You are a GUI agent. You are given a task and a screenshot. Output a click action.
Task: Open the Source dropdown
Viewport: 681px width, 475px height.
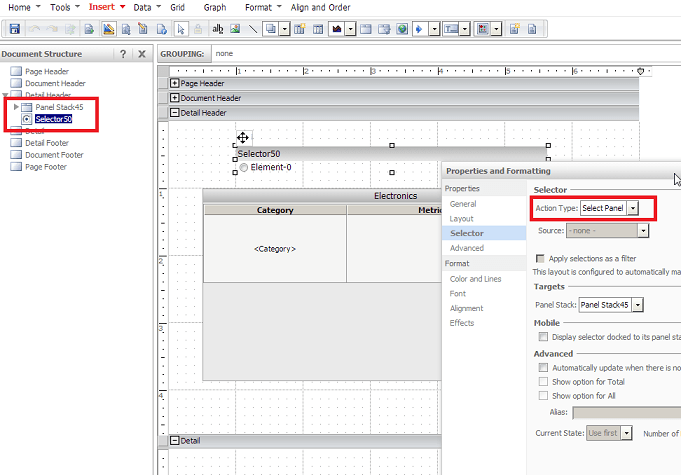643,231
